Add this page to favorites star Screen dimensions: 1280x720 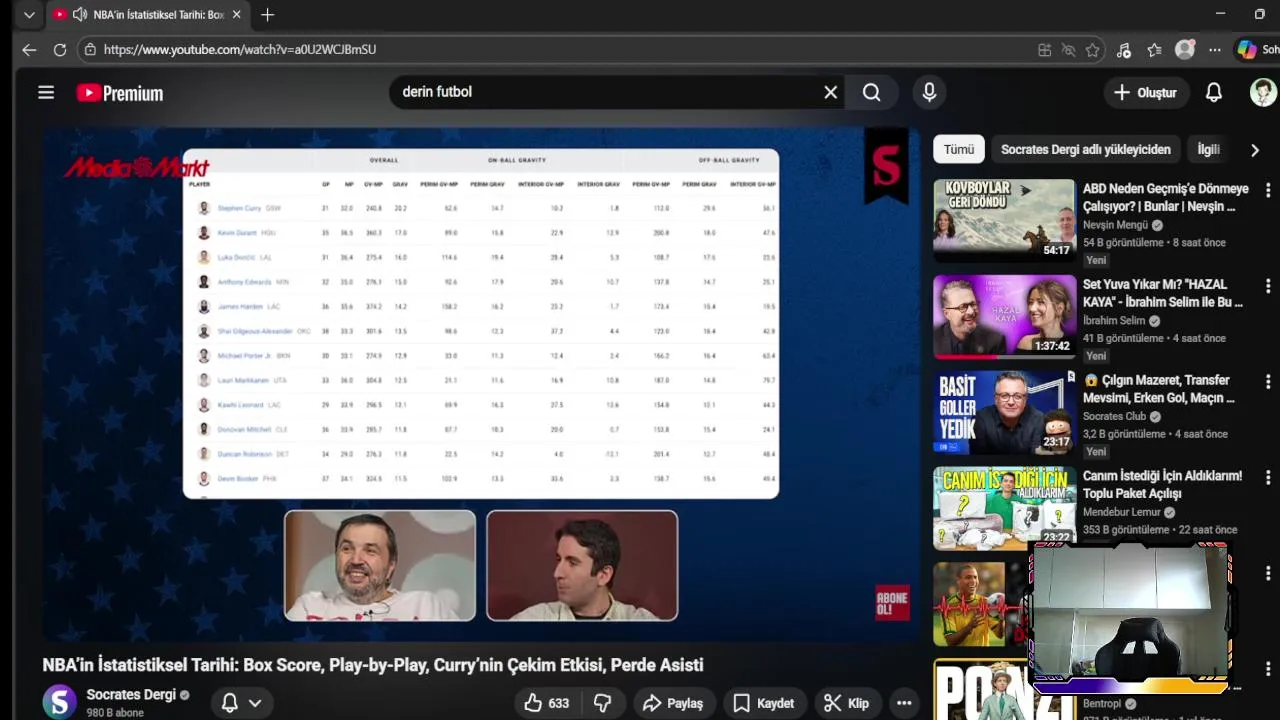point(1093,50)
